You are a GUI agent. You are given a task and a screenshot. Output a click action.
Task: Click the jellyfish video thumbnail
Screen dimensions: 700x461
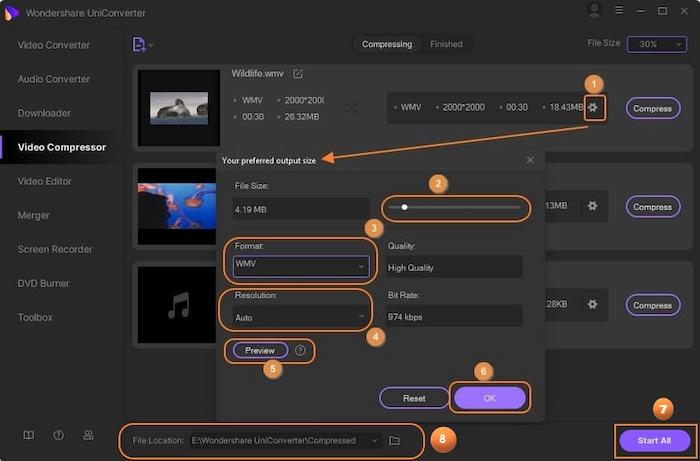click(x=177, y=206)
